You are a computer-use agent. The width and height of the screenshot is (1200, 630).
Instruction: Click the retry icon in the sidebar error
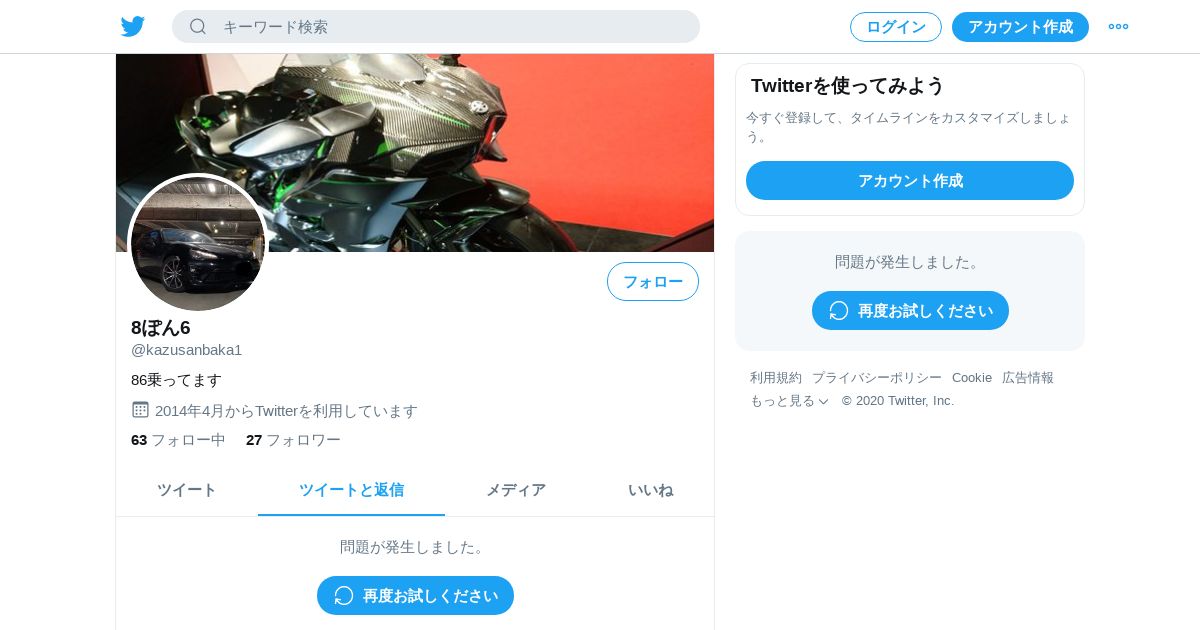839,311
